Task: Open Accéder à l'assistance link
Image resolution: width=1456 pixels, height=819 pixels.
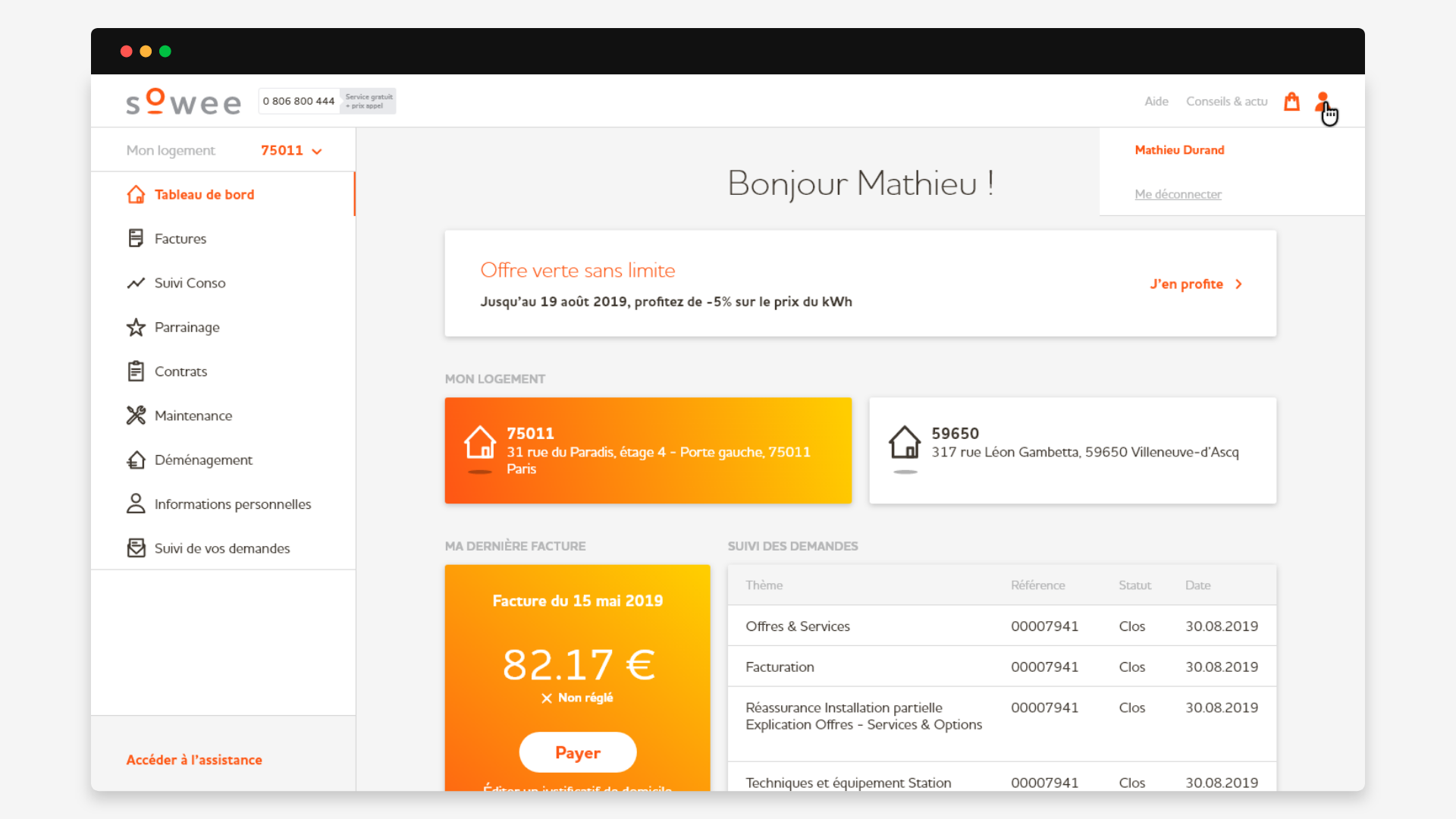Action: tap(194, 760)
